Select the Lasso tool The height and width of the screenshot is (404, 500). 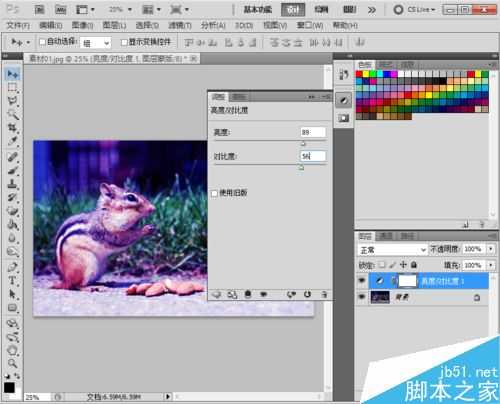tap(13, 101)
